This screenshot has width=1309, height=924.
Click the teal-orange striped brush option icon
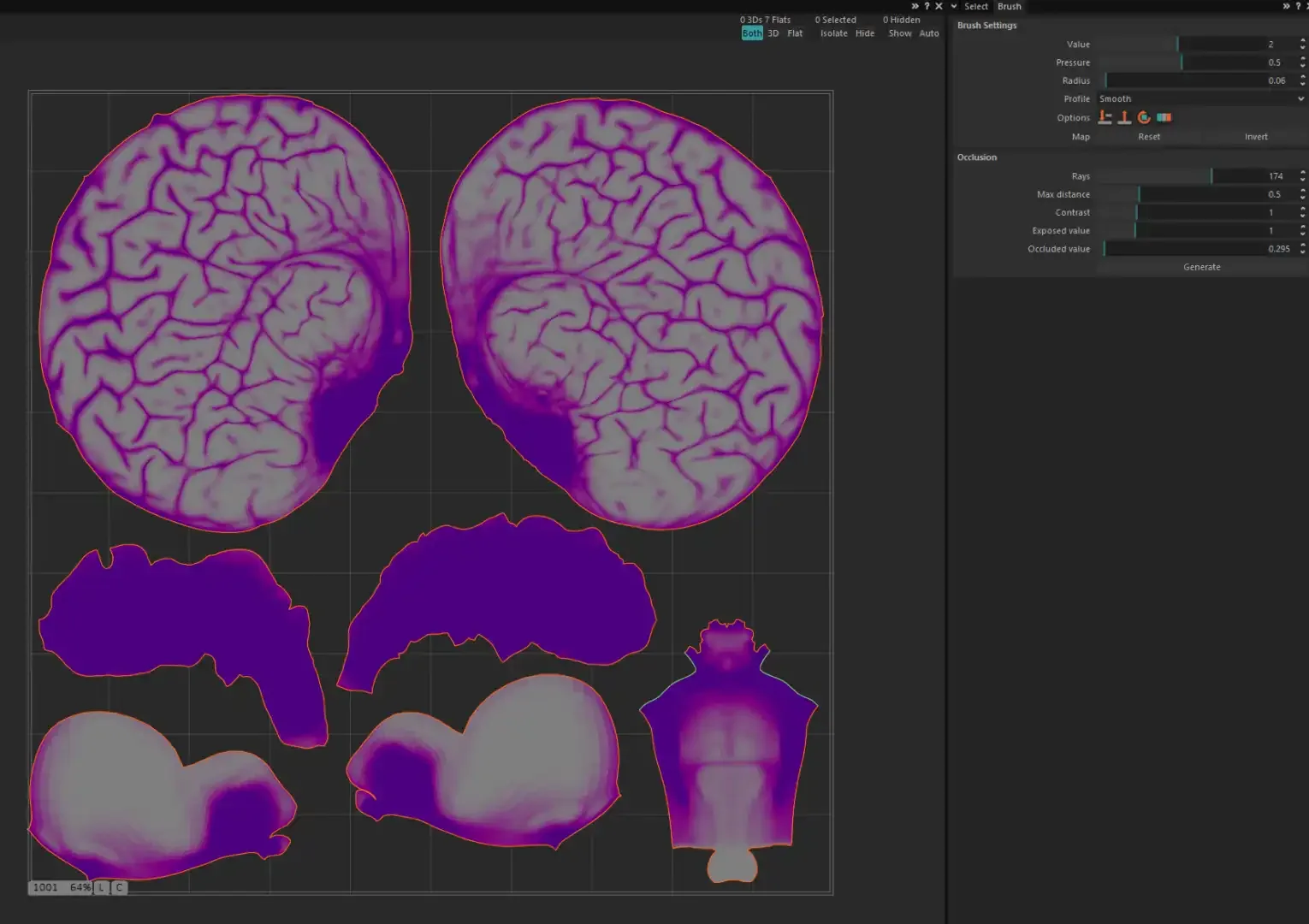1164,117
